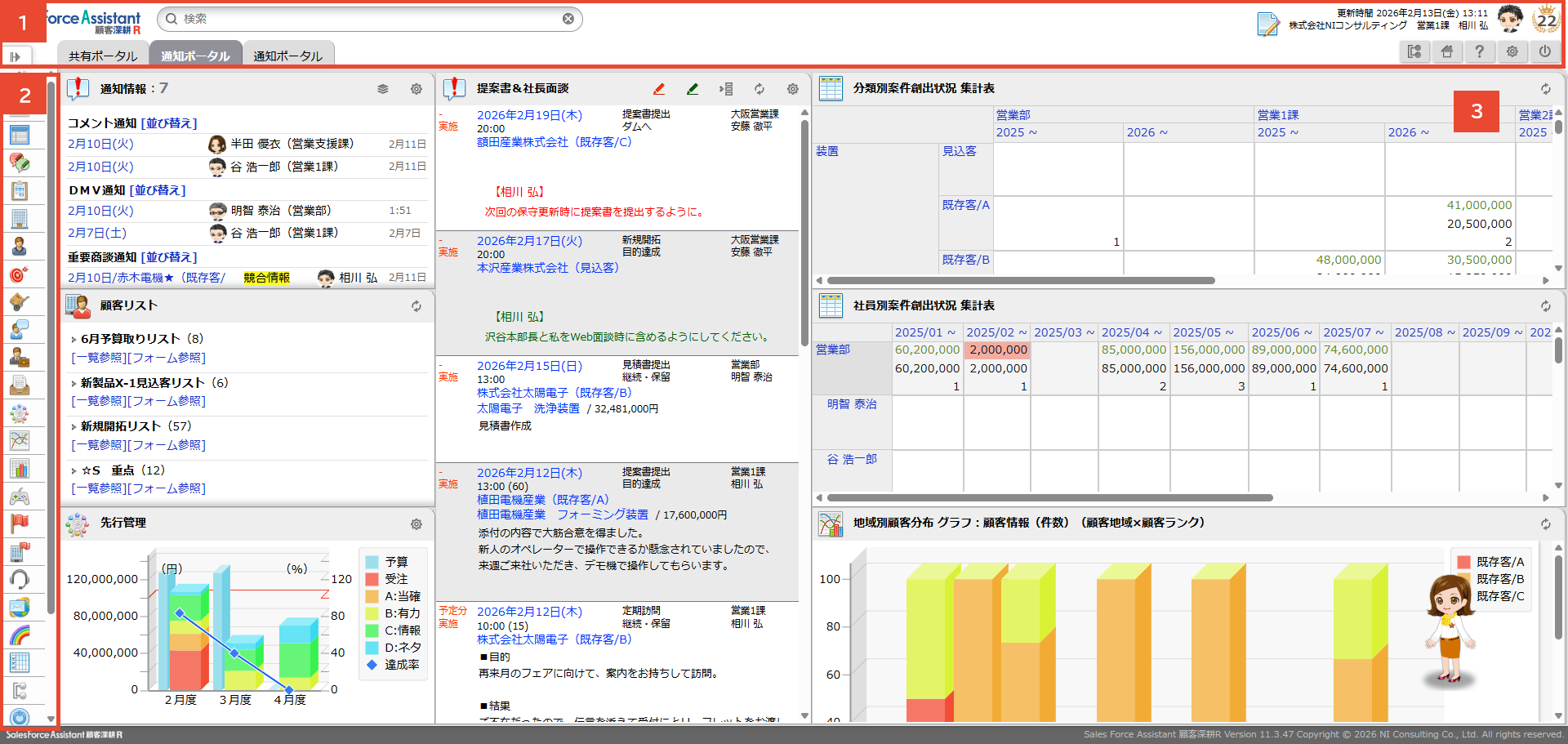This screenshot has width=1568, height=744.
Task: Click the headset icon in the left sidebar
Action: (x=20, y=579)
